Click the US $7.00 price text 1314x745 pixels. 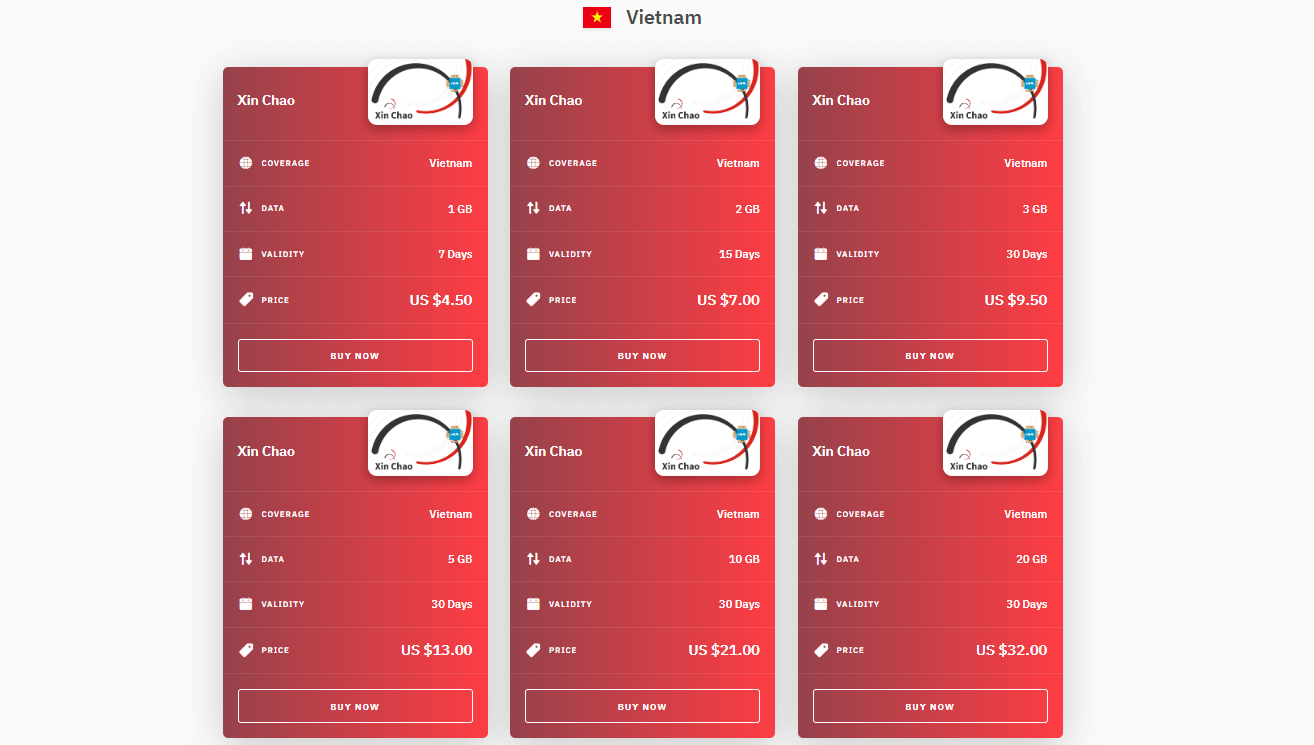(x=728, y=300)
